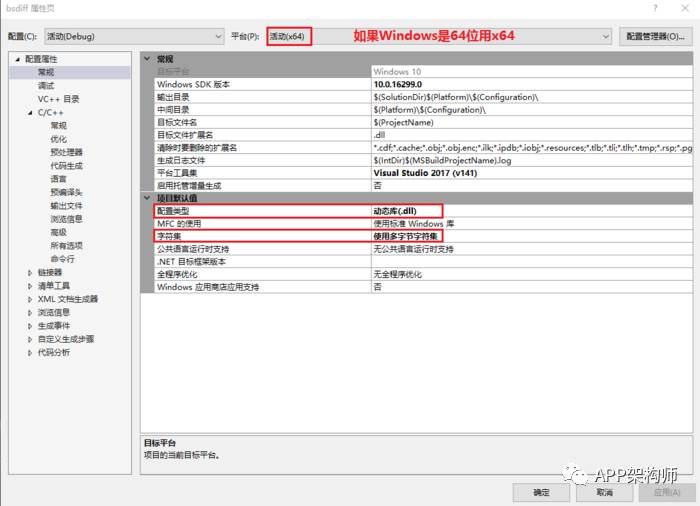Open the 平台(P) platform dropdown arrow
Screen dimensions: 700x506
pos(605,36)
